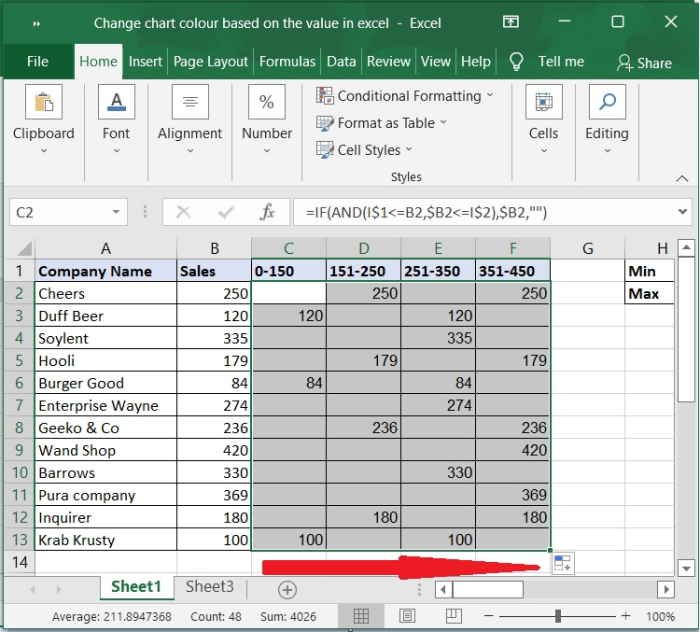Switch to the Sheet3 worksheet tab
Image resolution: width=700 pixels, height=632 pixels.
(209, 587)
